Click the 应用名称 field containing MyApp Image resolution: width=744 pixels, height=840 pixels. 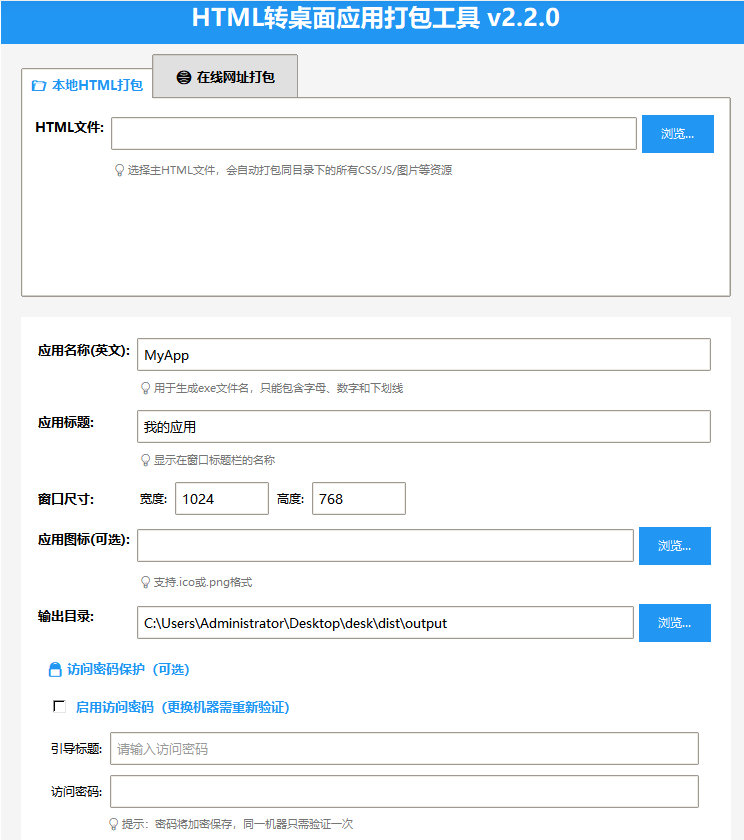coord(423,355)
